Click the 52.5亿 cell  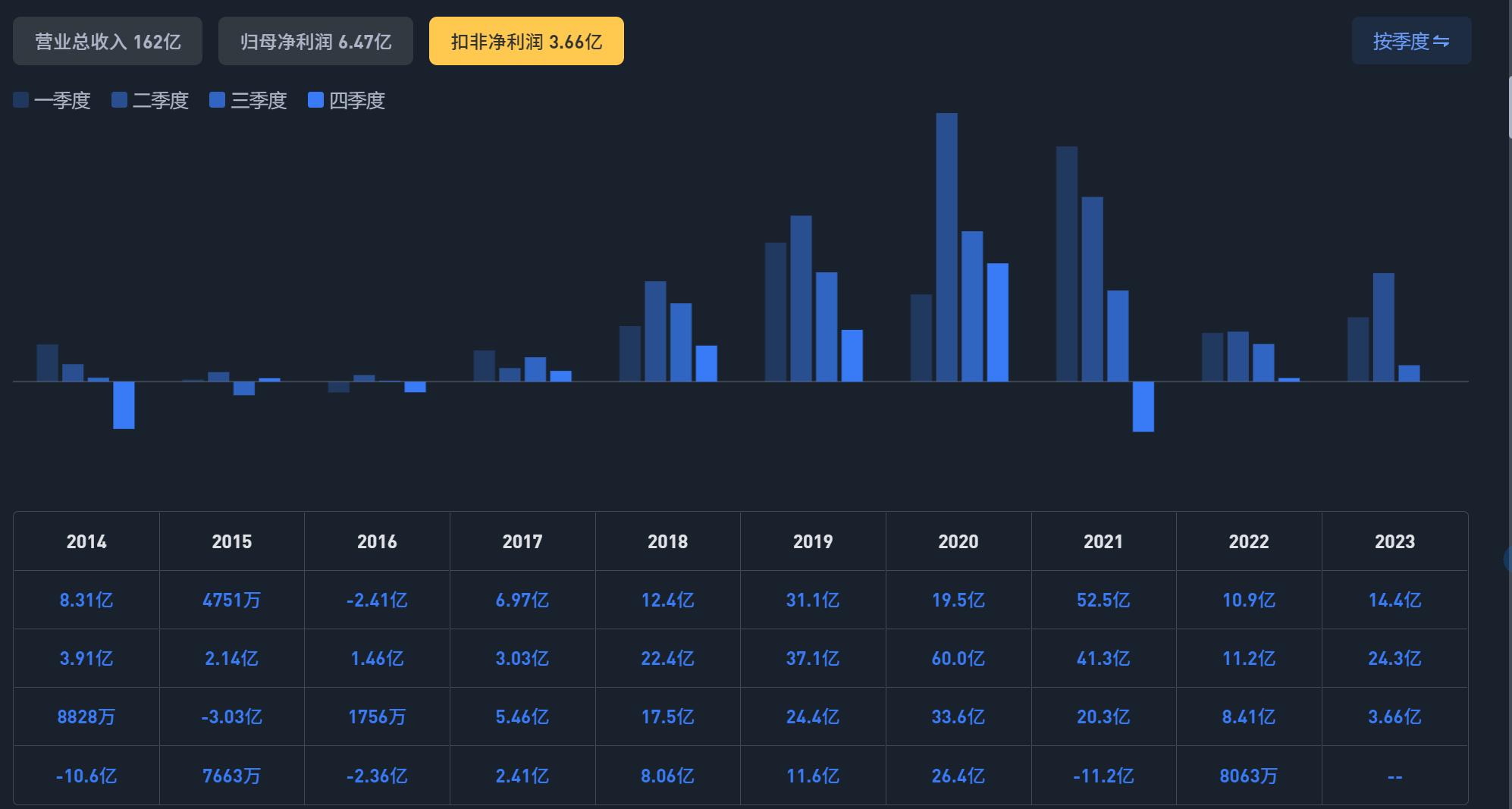[1103, 600]
